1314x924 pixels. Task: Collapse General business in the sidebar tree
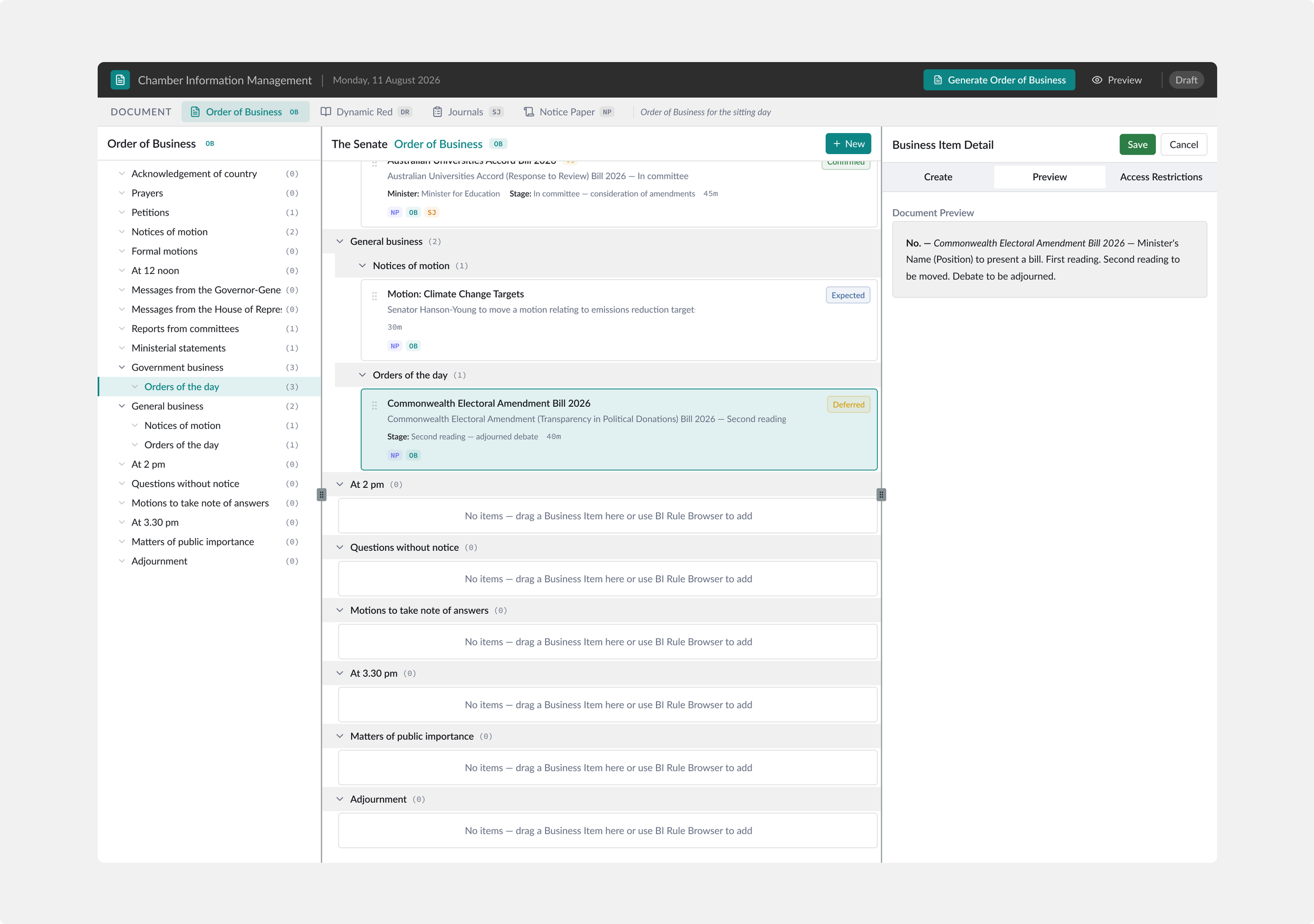pos(122,406)
